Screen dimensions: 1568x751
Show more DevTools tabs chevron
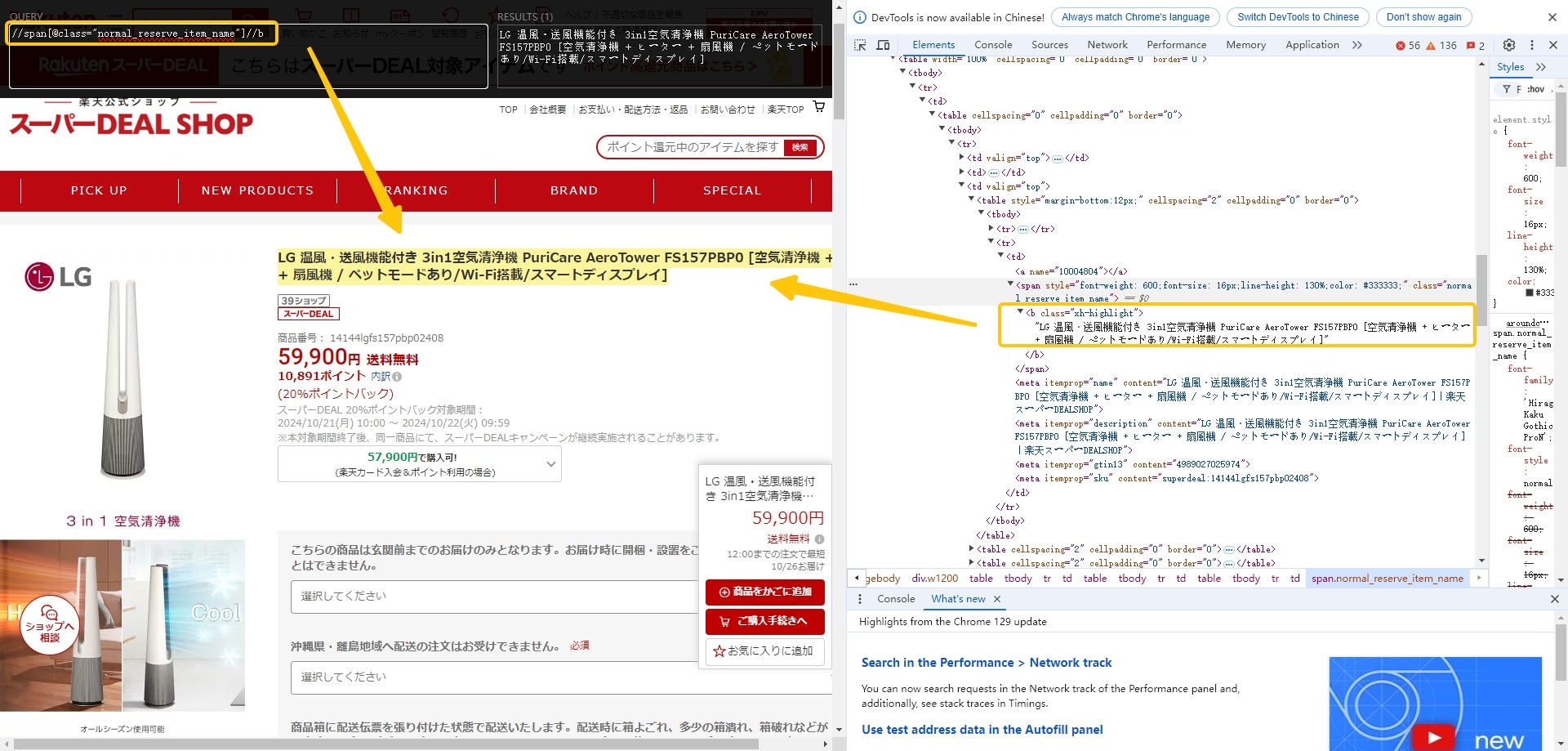pos(1357,45)
